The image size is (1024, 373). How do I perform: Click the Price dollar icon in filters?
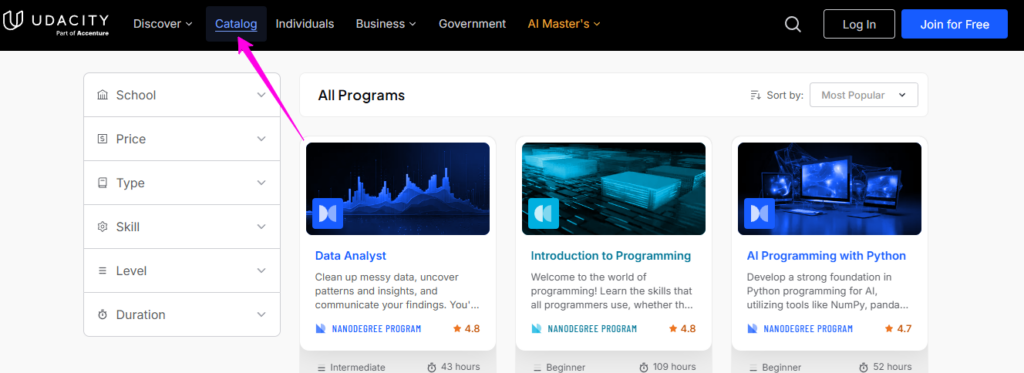pos(103,139)
